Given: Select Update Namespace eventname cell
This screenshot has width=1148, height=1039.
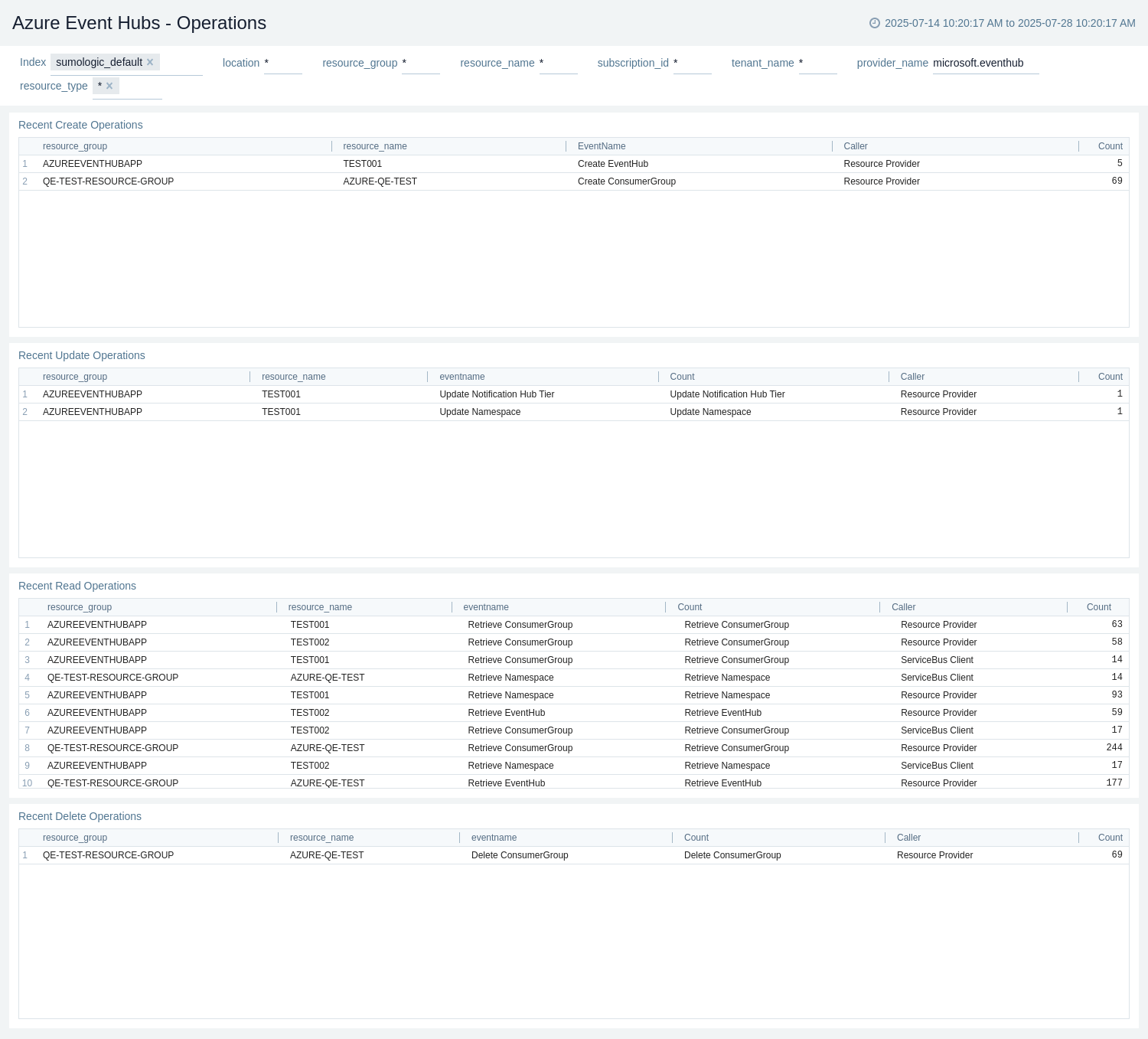Looking at the screenshot, I should pos(480,412).
